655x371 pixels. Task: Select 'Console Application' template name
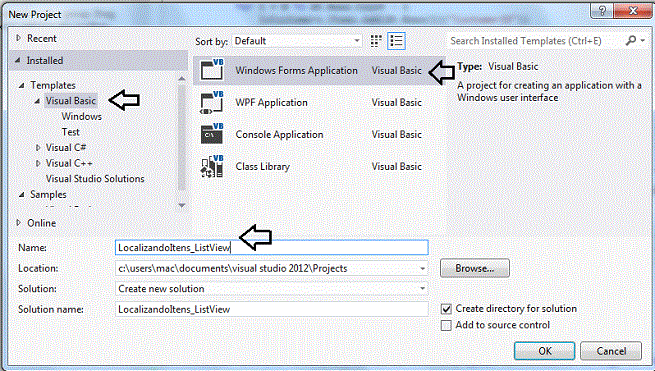[x=279, y=135]
